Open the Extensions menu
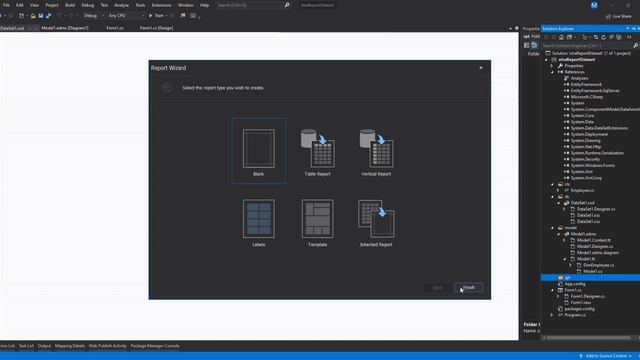 pos(161,5)
